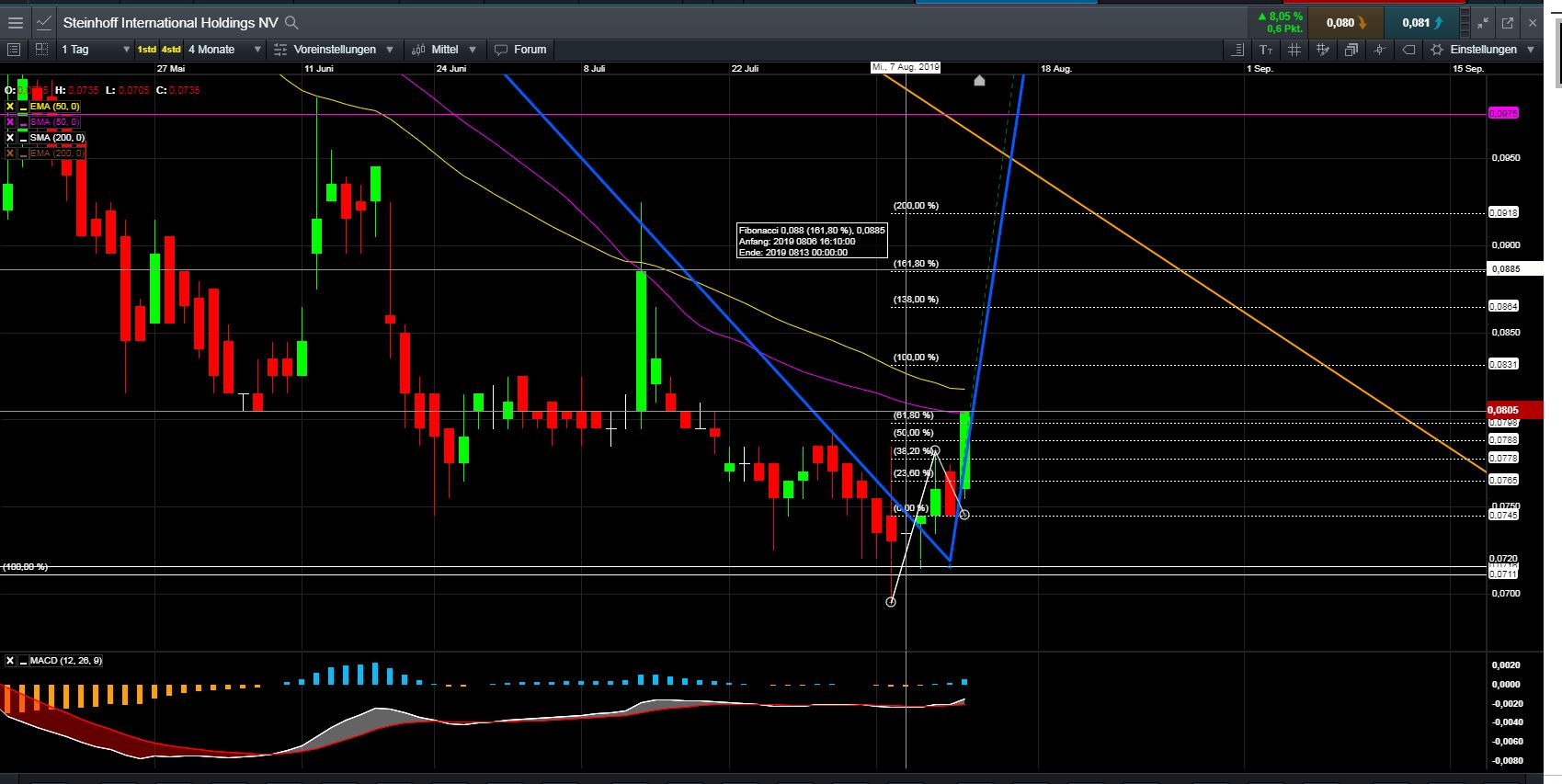The height and width of the screenshot is (784, 1562).
Task: Switch to the 4std quick interval
Action: 171,50
